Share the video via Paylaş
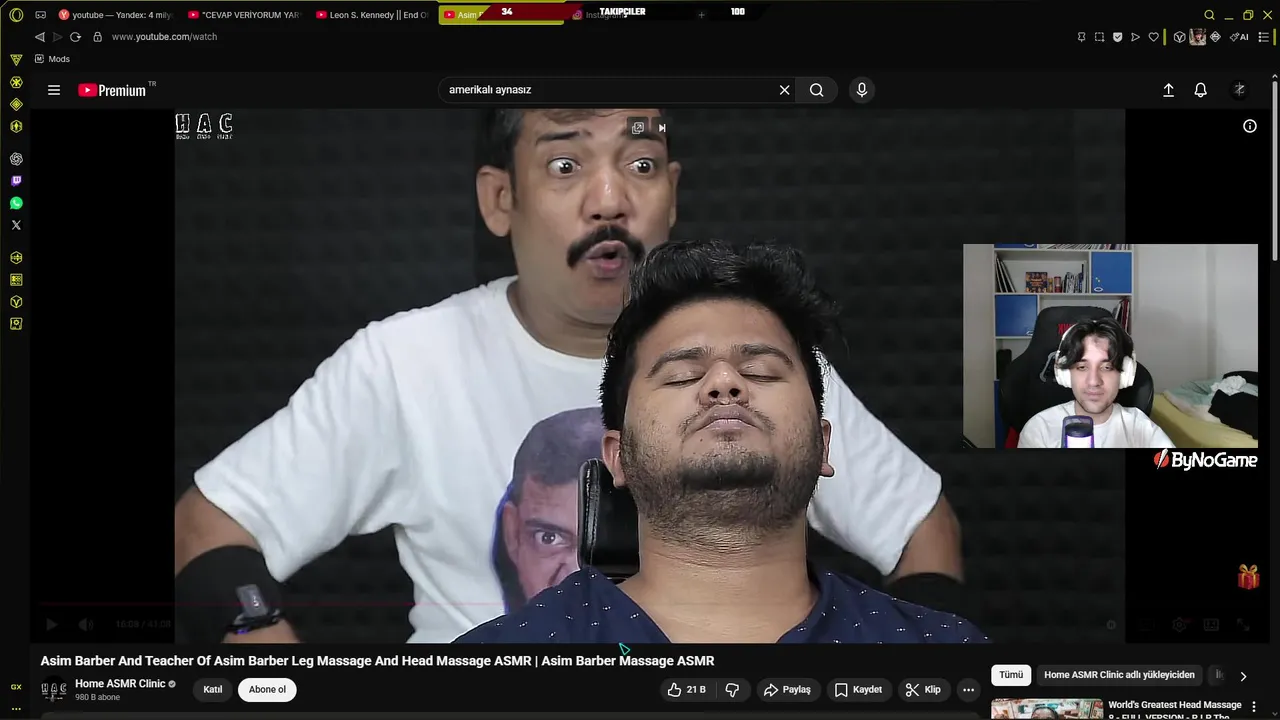This screenshot has height=720, width=1280. point(787,689)
